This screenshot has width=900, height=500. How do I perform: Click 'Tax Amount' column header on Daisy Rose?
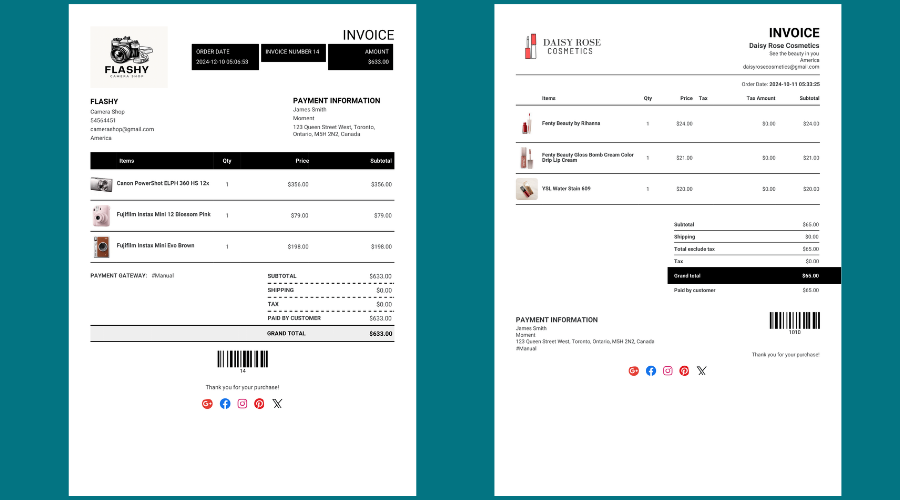[x=761, y=98]
